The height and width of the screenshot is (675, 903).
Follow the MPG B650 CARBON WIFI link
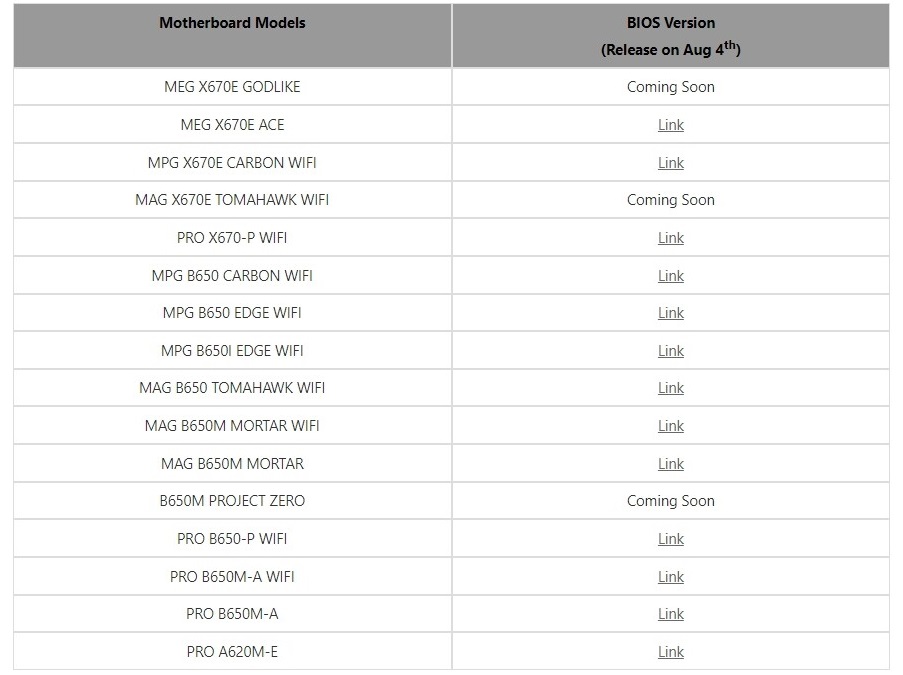[670, 276]
